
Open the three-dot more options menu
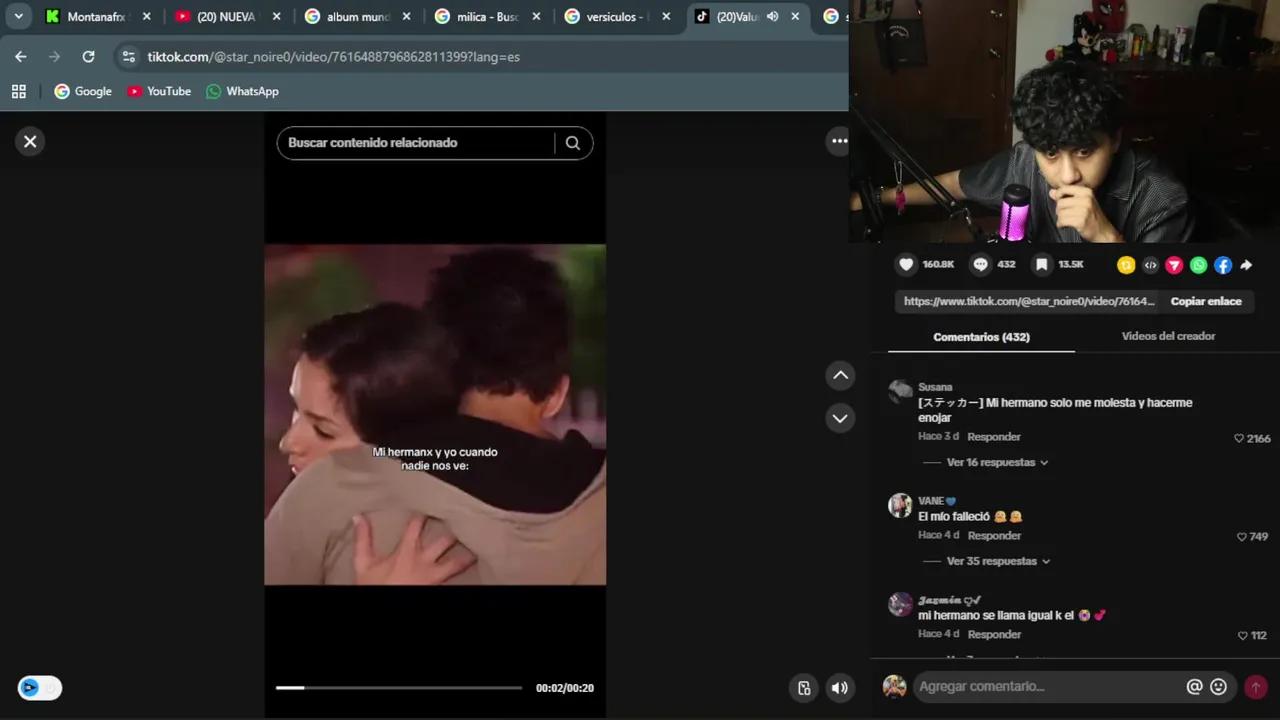[x=840, y=141]
